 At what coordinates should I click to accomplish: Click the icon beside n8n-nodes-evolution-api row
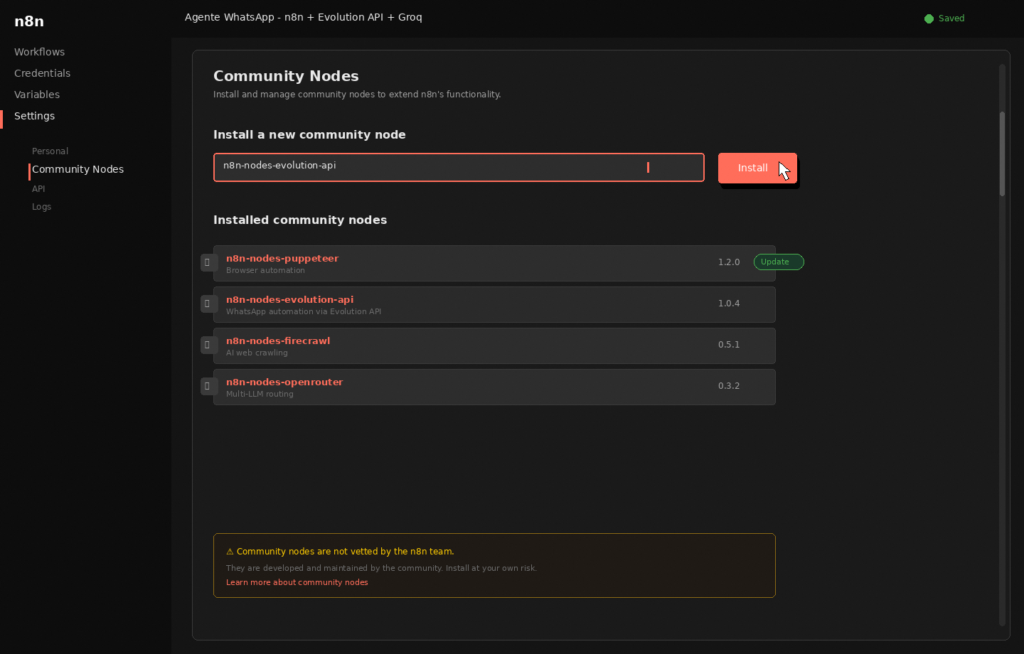[208, 304]
